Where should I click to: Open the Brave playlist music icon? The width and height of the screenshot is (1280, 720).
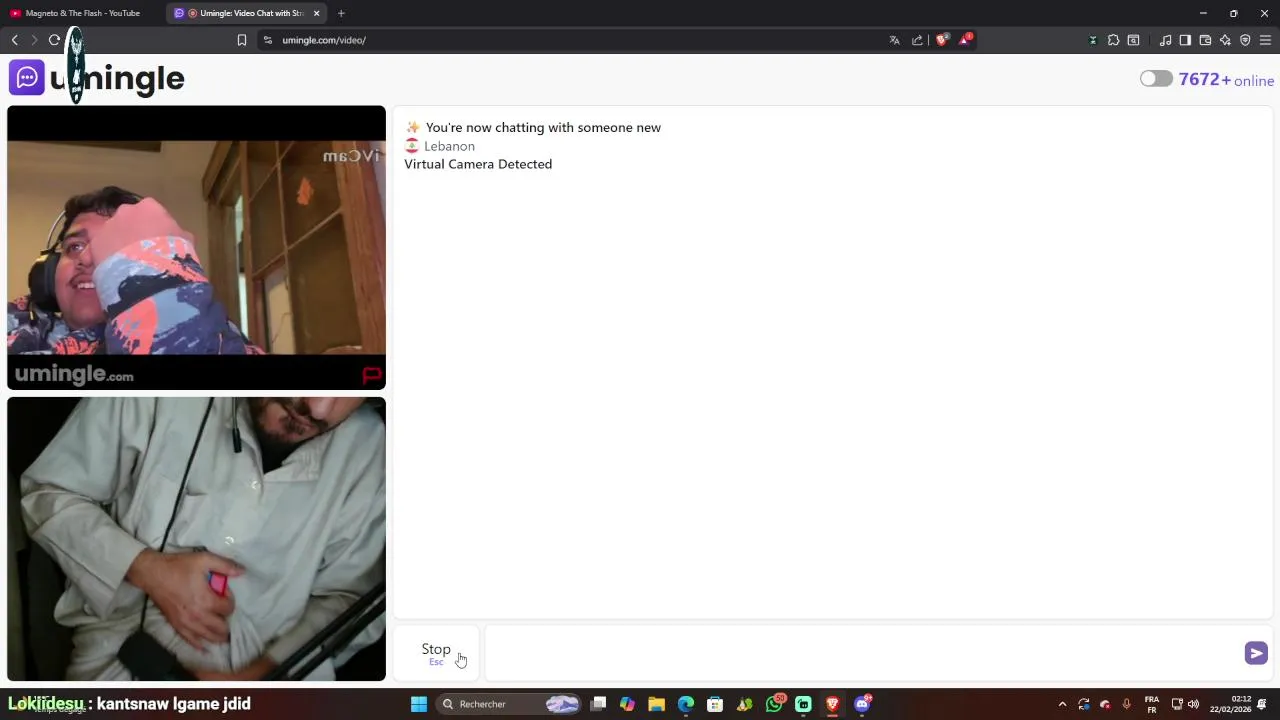(x=1165, y=40)
